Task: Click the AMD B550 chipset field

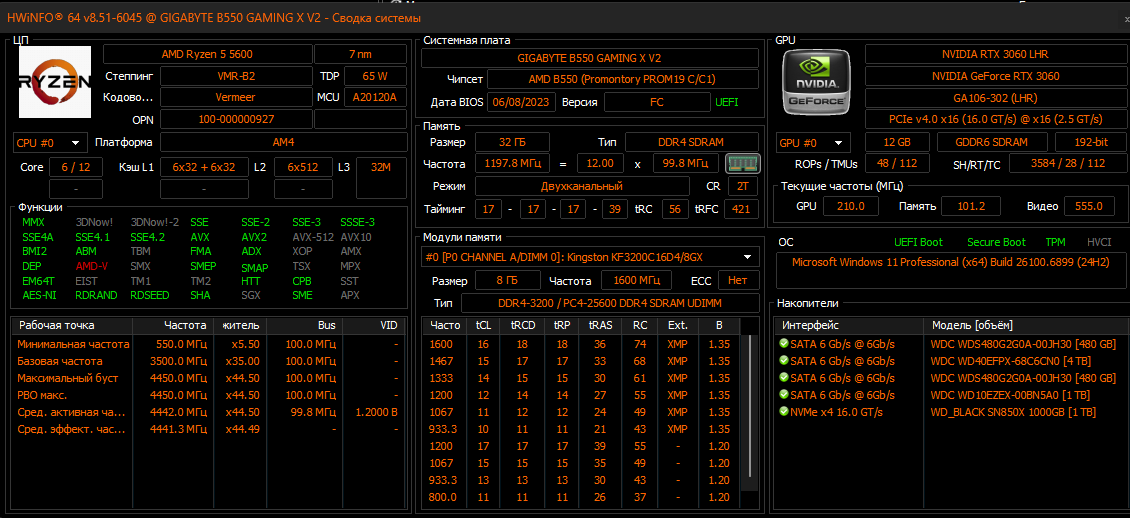Action: coord(623,79)
